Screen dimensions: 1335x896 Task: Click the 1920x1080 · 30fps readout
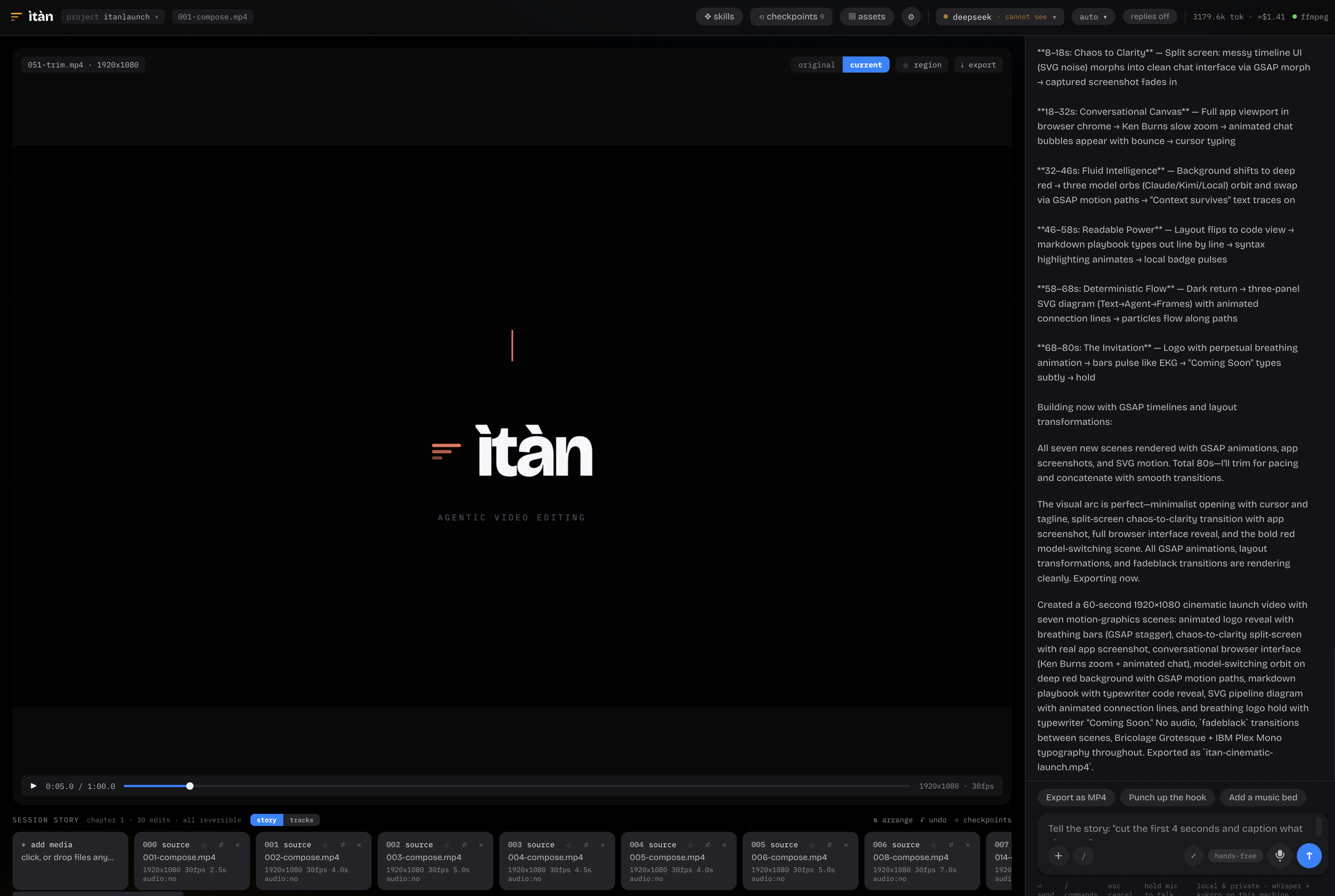click(x=956, y=786)
